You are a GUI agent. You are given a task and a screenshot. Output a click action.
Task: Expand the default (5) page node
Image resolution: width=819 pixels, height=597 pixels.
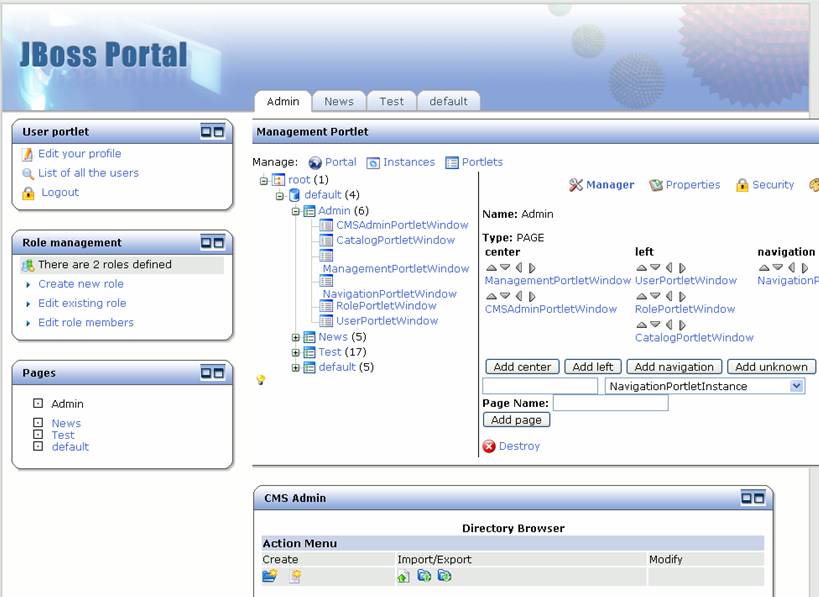pyautogui.click(x=296, y=368)
